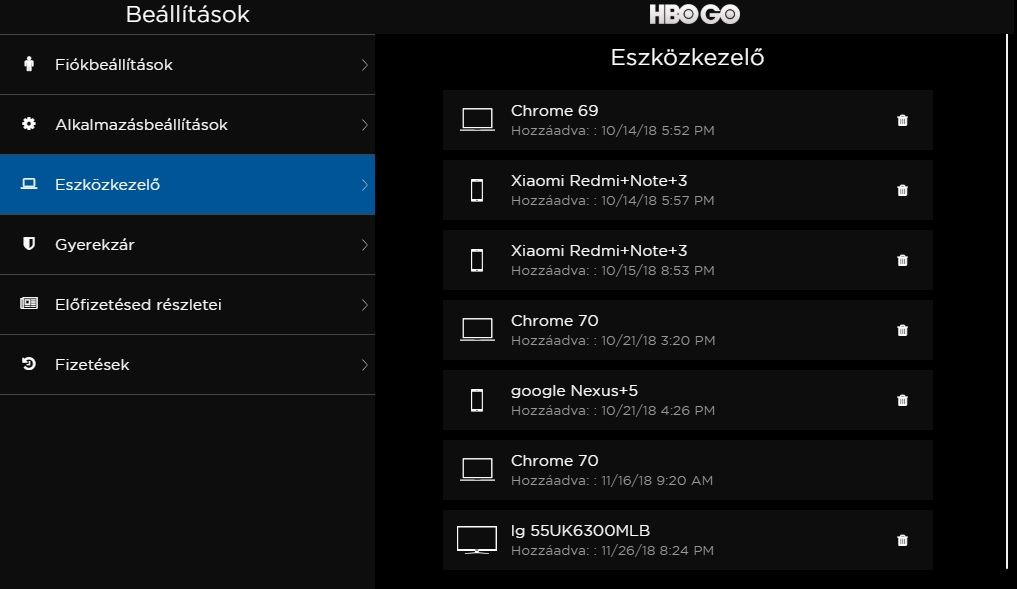Click the Eszközkezelő page title
Image resolution: width=1017 pixels, height=589 pixels.
pyautogui.click(x=688, y=58)
